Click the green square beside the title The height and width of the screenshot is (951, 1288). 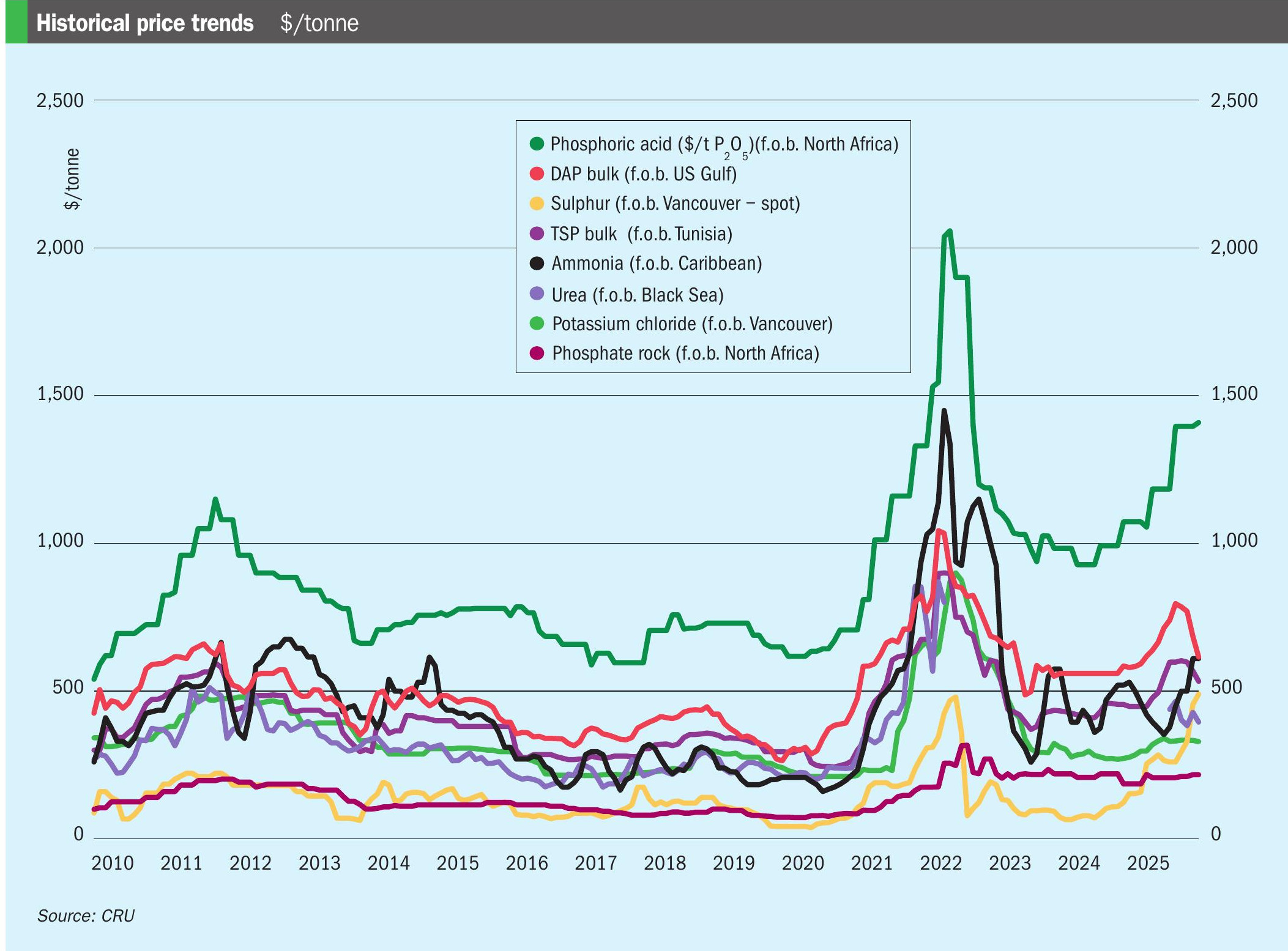(x=17, y=22)
